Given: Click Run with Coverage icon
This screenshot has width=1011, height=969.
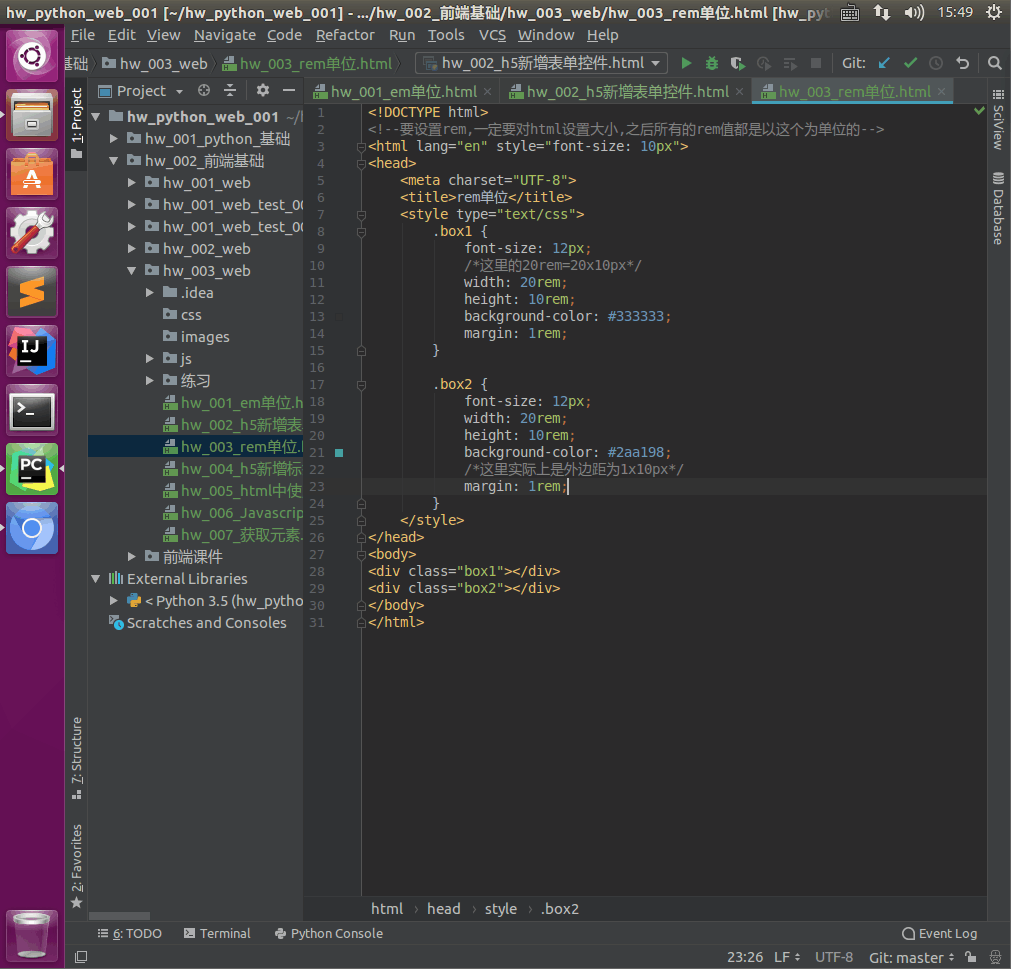Looking at the screenshot, I should pyautogui.click(x=738, y=63).
